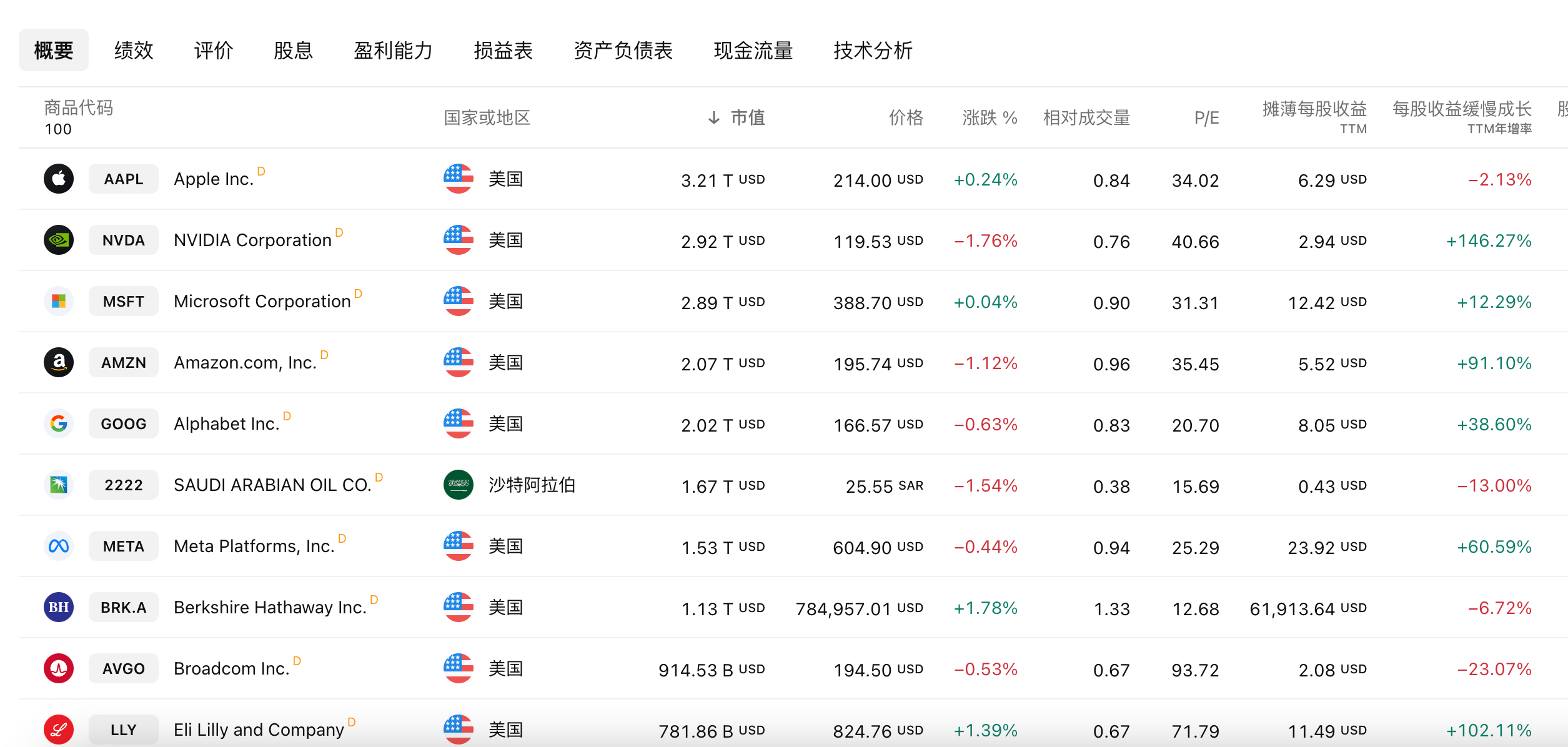This screenshot has height=747, width=1568.
Task: Click the Meta logo icon
Action: coord(59,547)
